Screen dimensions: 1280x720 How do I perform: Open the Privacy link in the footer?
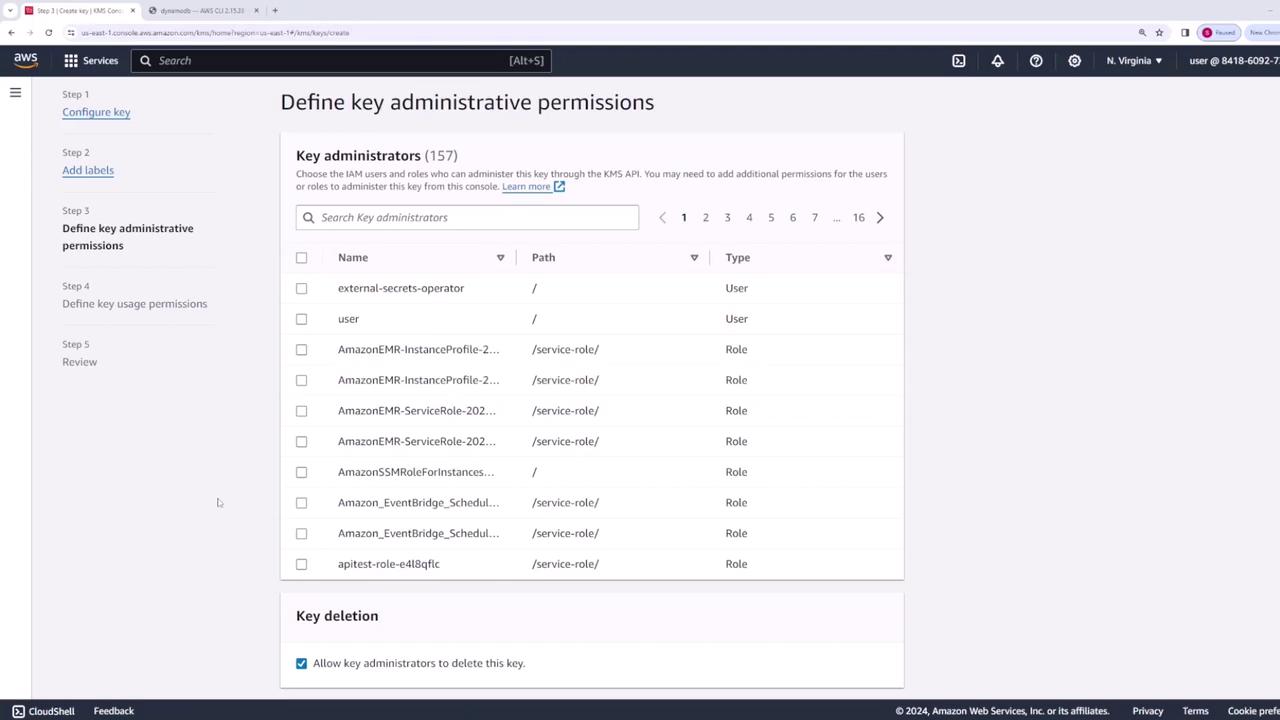point(1148,711)
